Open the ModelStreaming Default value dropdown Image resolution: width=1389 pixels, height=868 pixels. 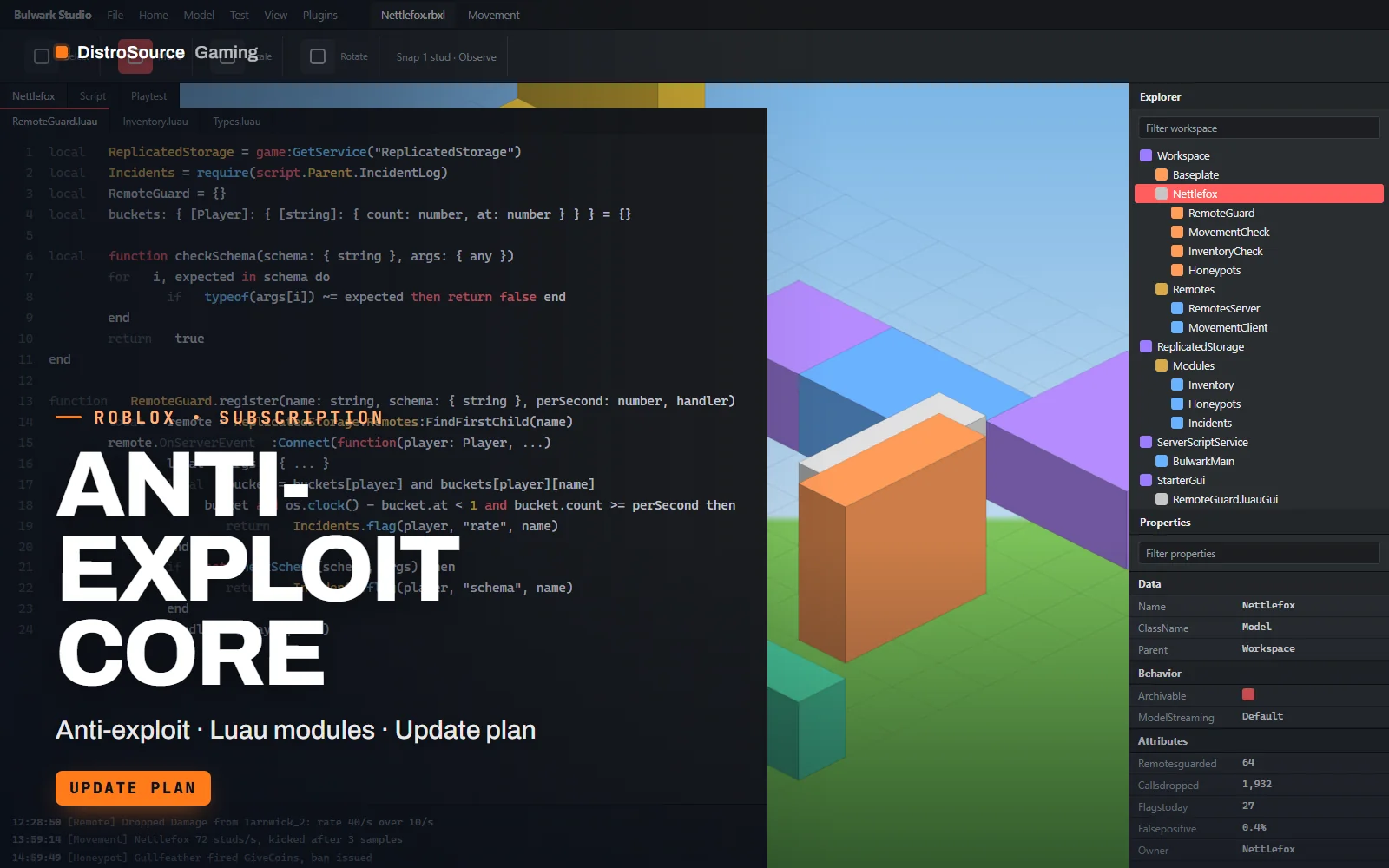1262,716
